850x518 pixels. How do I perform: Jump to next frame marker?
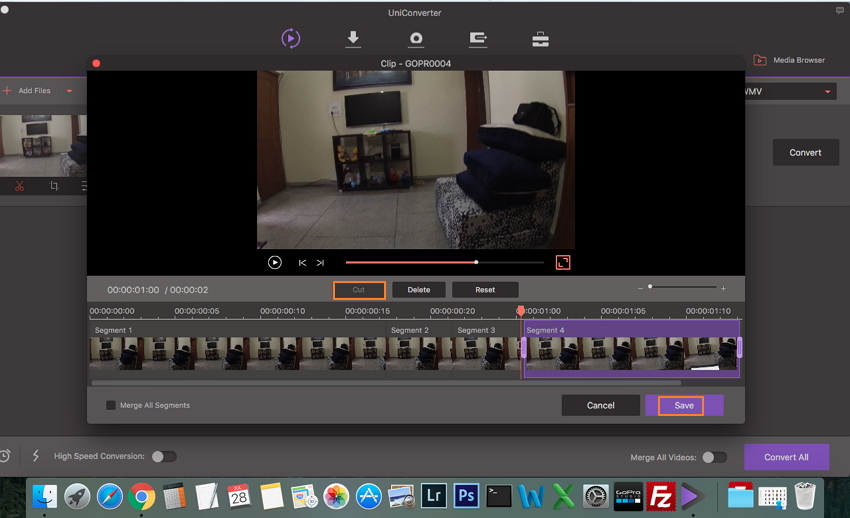coord(320,263)
